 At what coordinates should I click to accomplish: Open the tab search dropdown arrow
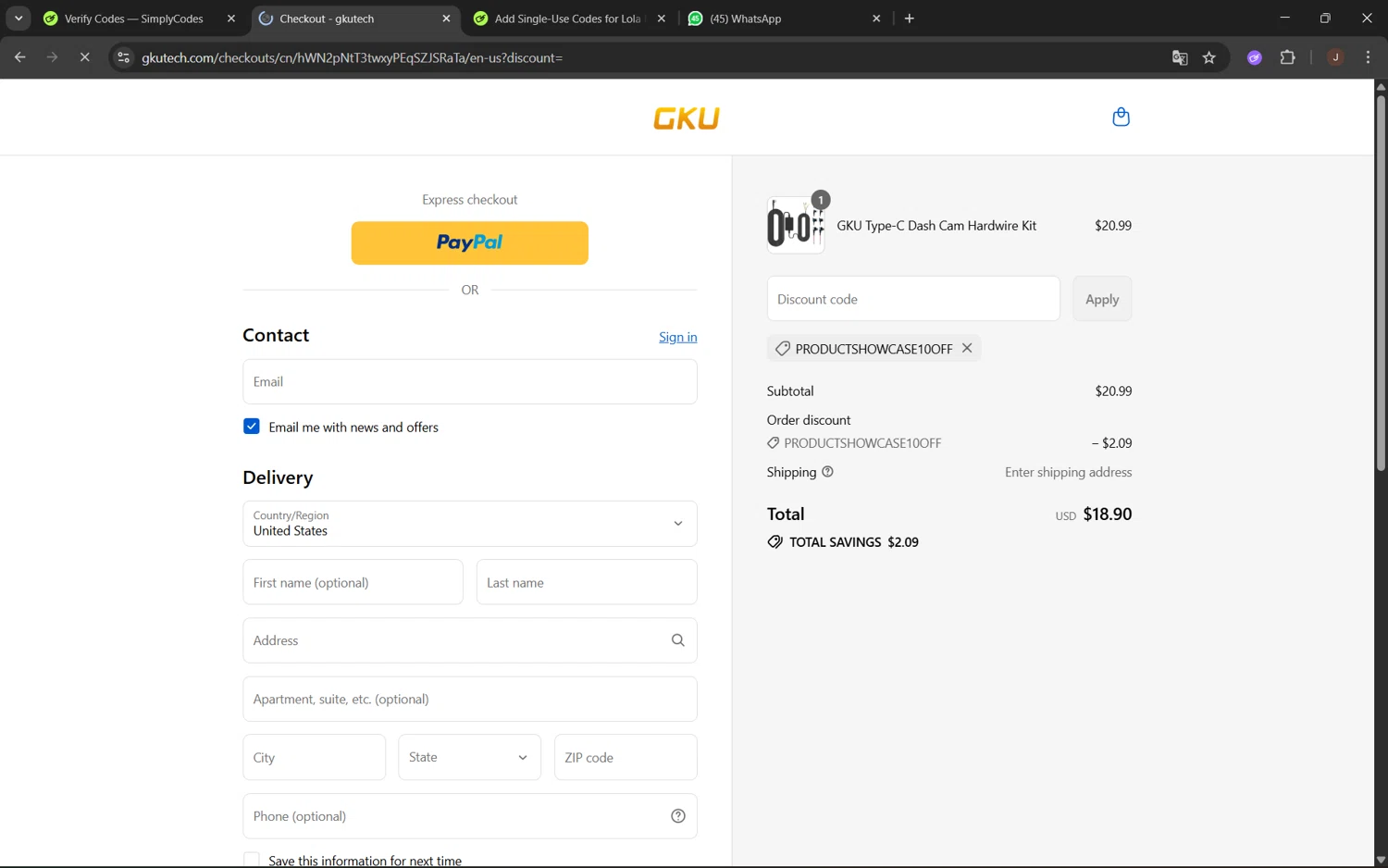pos(19,19)
